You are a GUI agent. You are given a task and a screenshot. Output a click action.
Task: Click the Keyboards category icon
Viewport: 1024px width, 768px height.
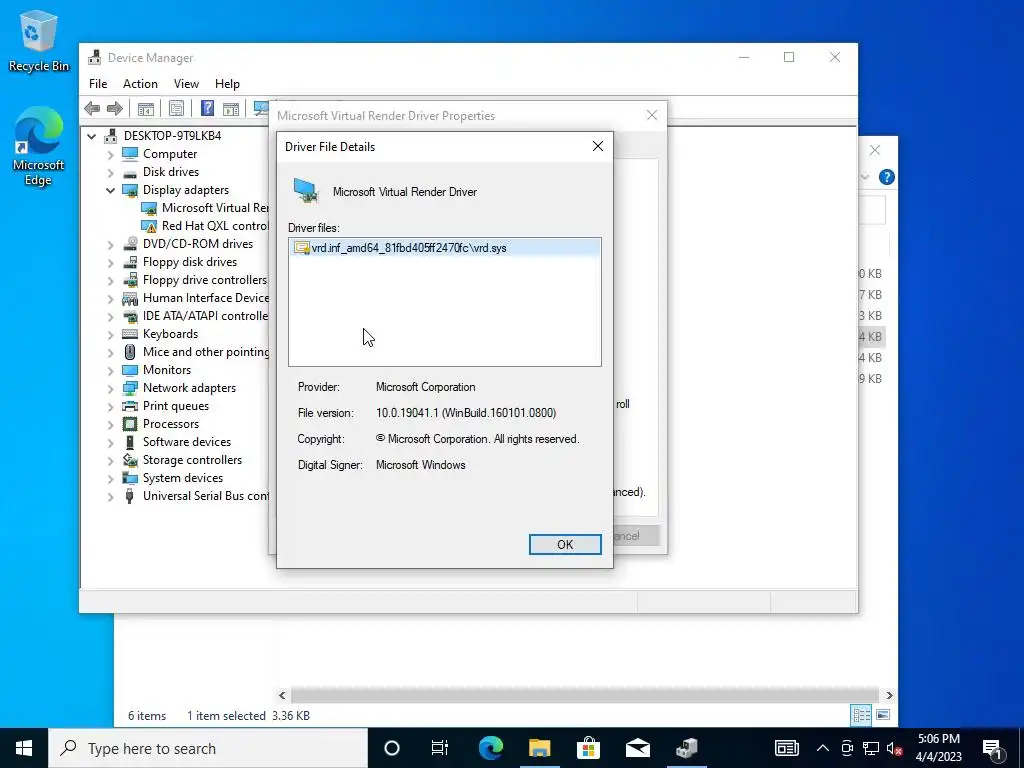[x=130, y=334]
